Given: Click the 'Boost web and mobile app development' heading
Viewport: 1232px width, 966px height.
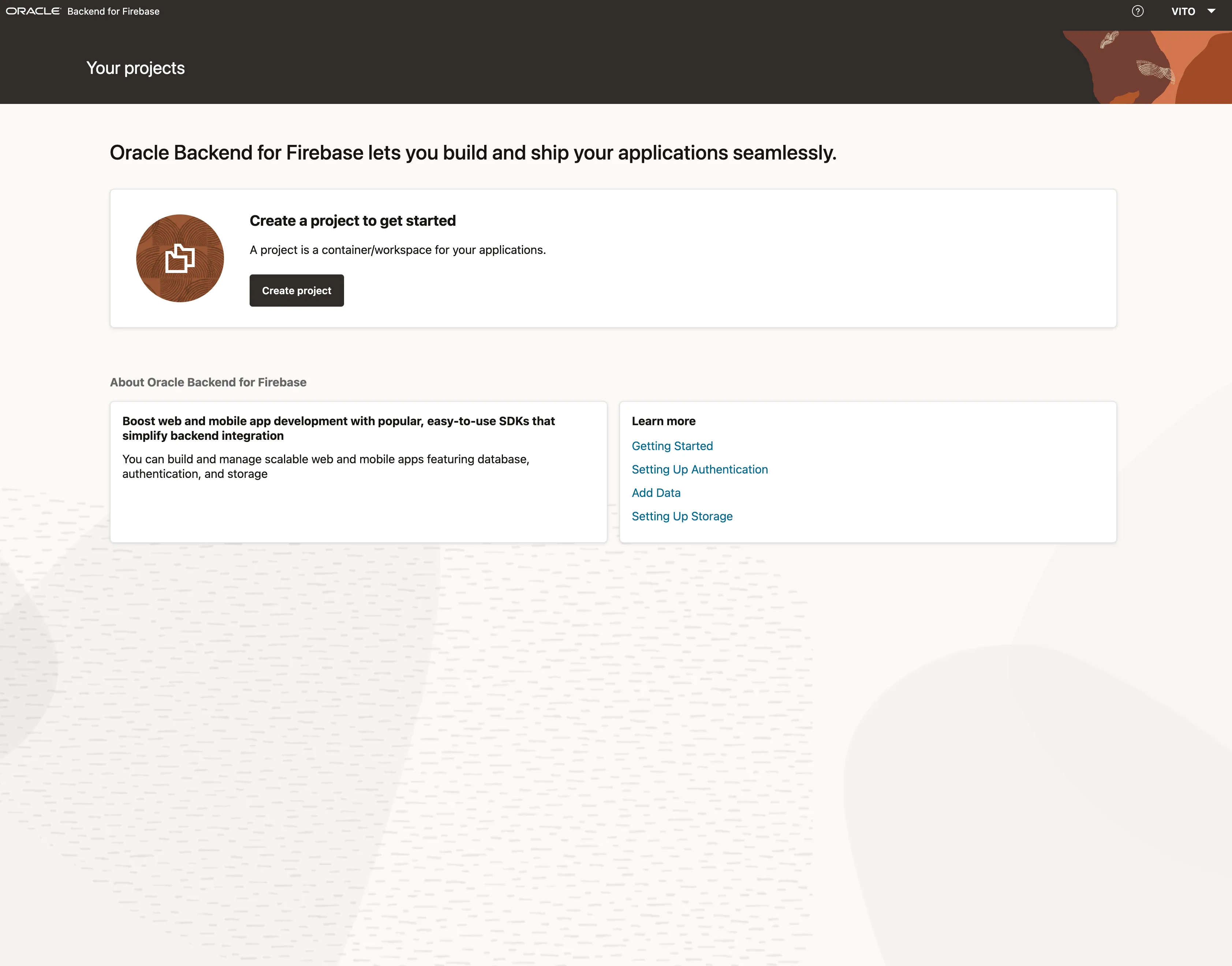Looking at the screenshot, I should coord(338,428).
